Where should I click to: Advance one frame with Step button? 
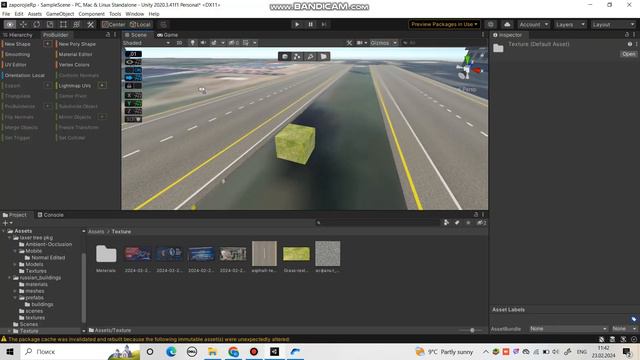[x=324, y=24]
